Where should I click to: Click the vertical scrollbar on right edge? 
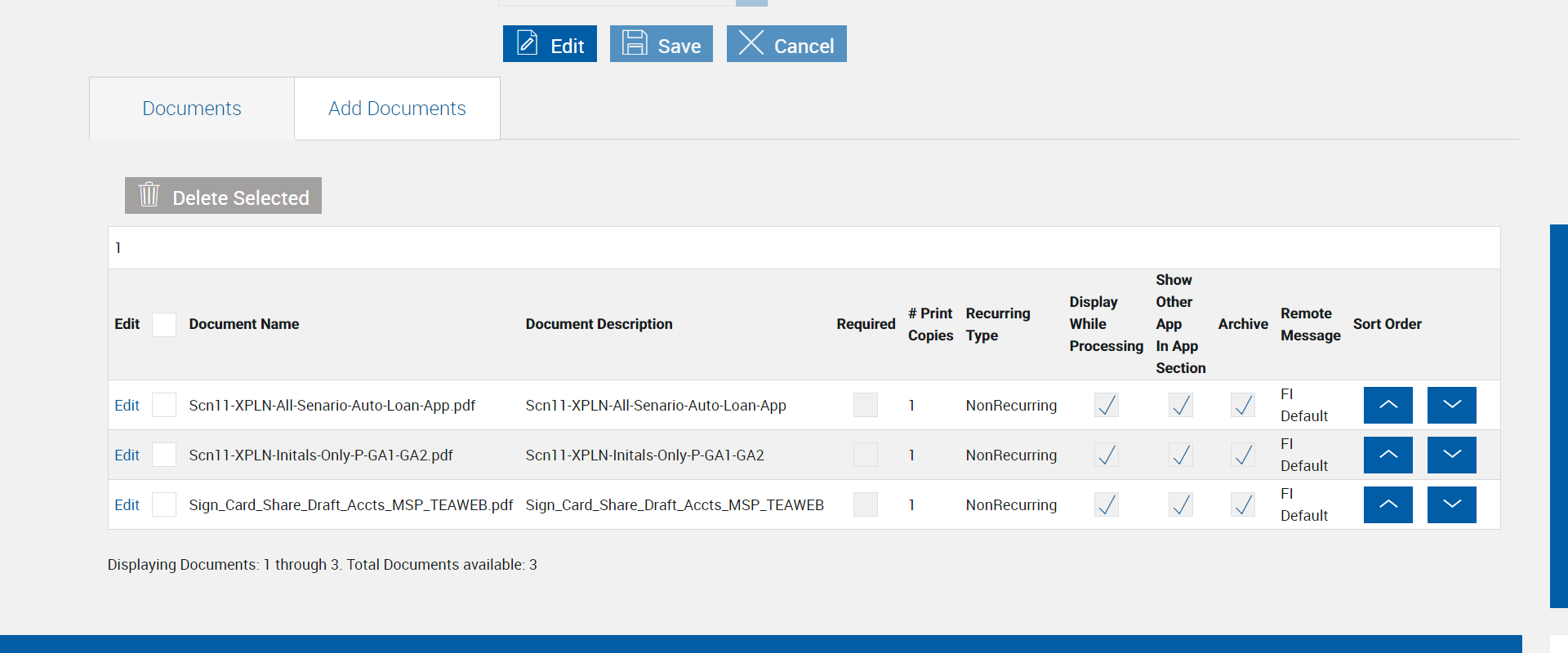click(1558, 415)
